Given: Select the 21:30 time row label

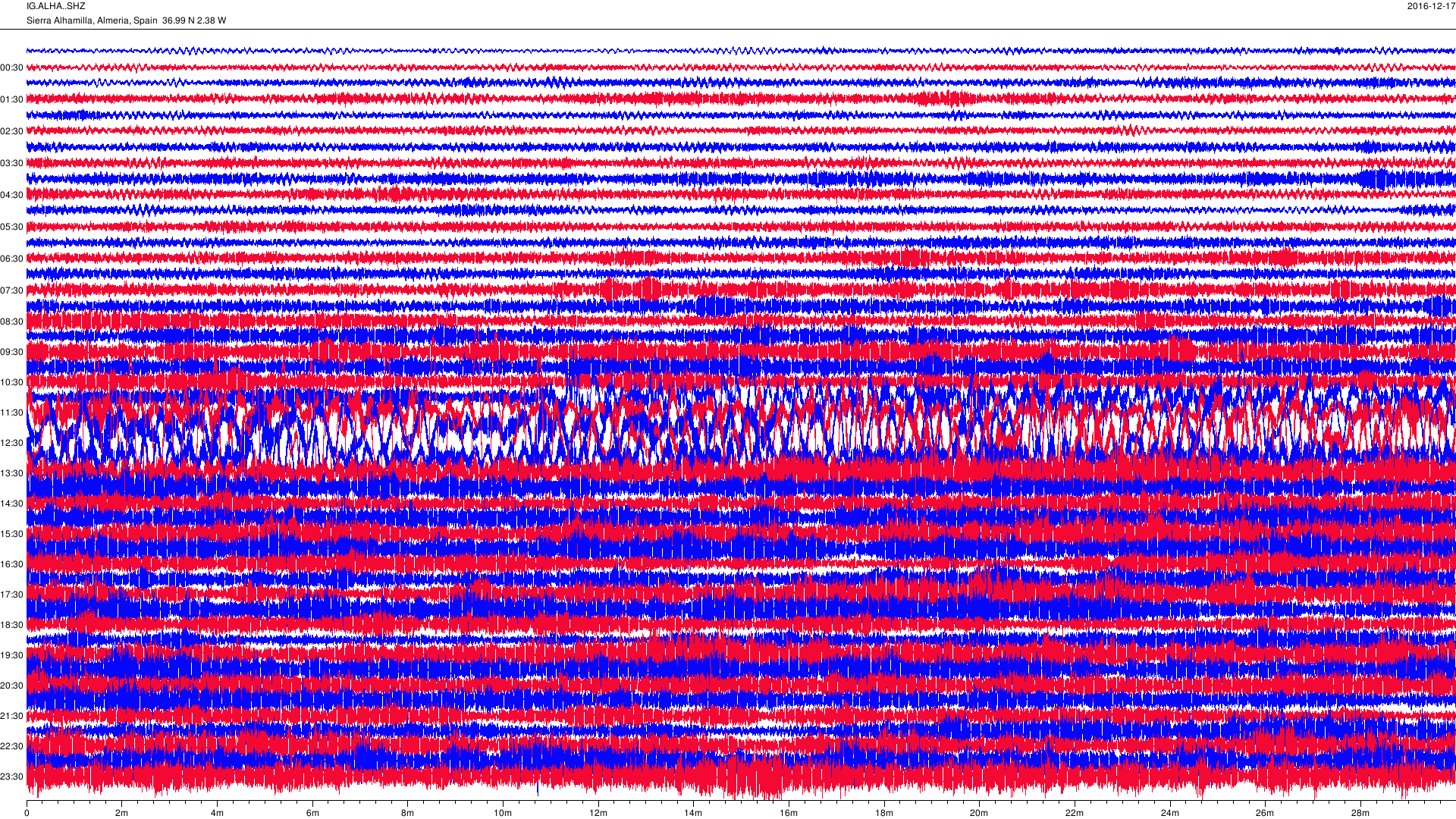Looking at the screenshot, I should click(12, 716).
